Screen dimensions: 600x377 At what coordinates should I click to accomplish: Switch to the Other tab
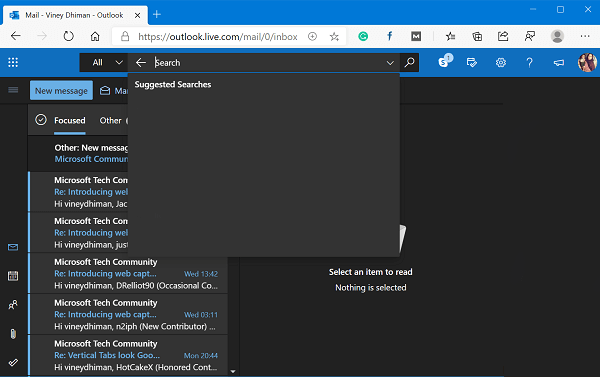110,120
